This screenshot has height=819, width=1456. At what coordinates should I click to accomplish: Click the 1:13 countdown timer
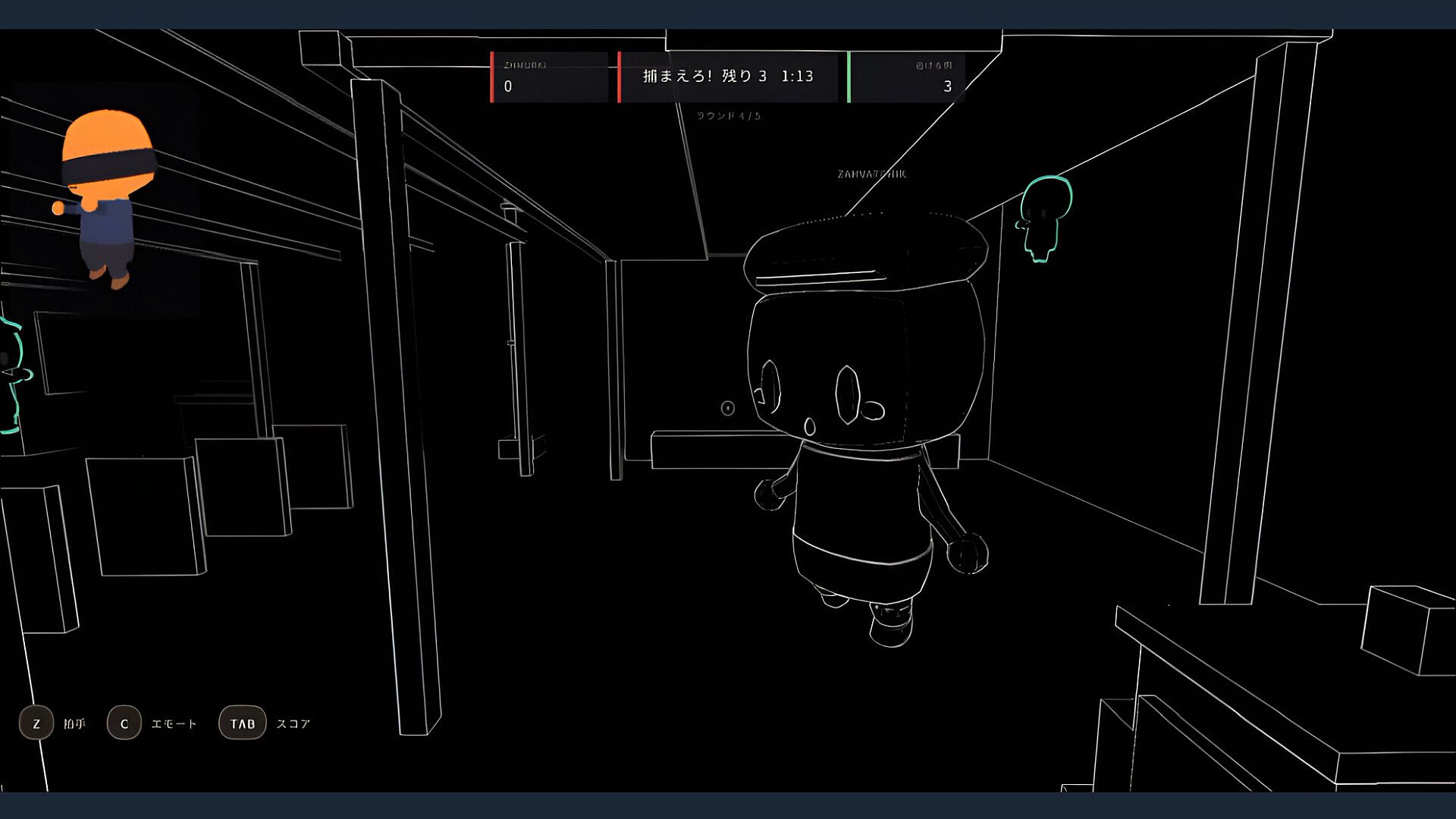coord(797,76)
